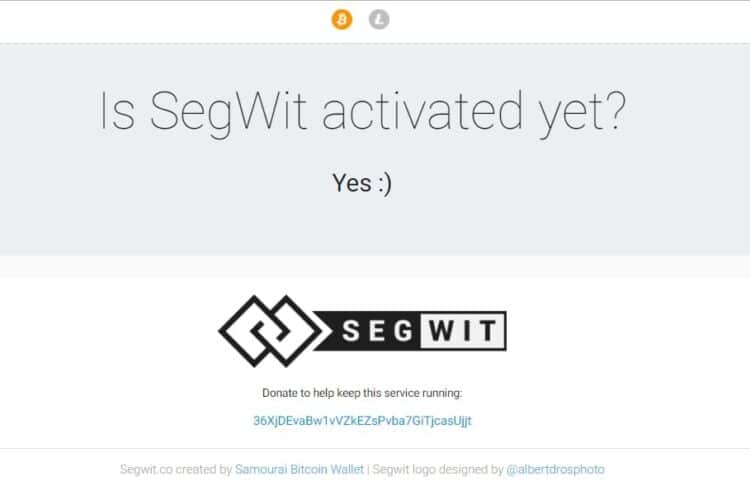Click the smiley ":)" after Yes

(385, 183)
